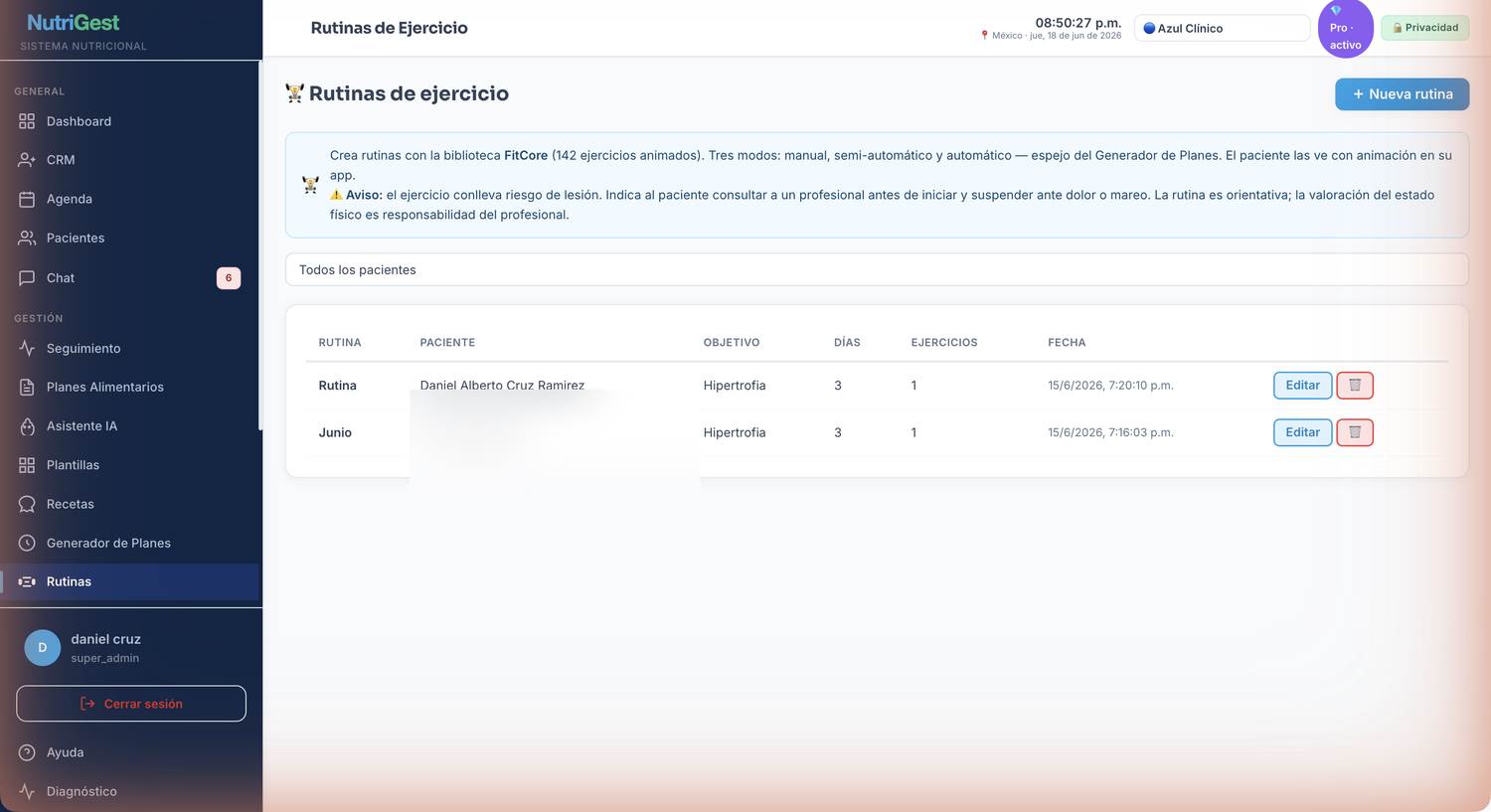
Task: Click Hipertrofia in the Junio row
Action: tap(735, 432)
